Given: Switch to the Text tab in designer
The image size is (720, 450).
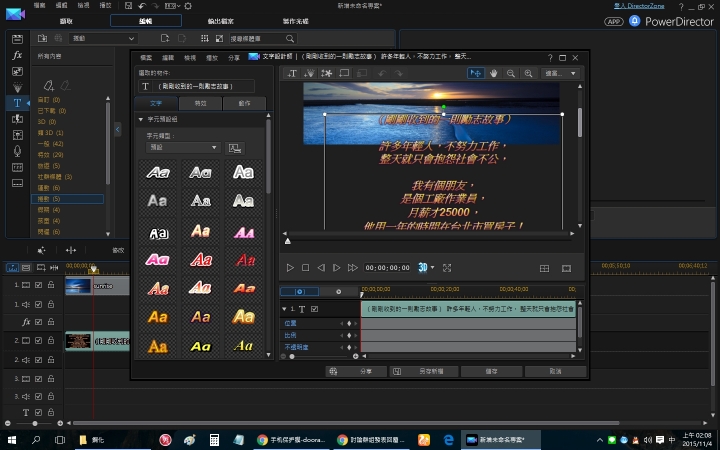Looking at the screenshot, I should pos(156,103).
